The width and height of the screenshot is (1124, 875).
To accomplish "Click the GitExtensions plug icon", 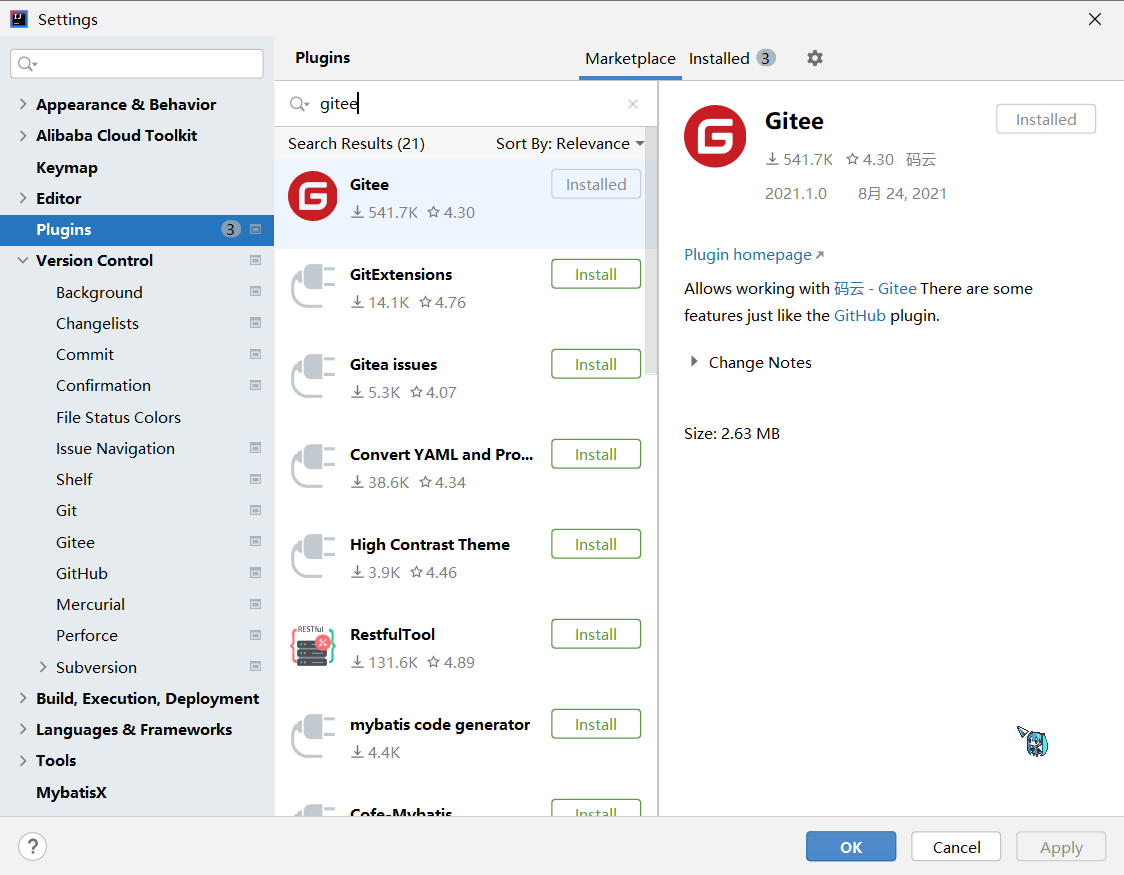I will point(313,286).
